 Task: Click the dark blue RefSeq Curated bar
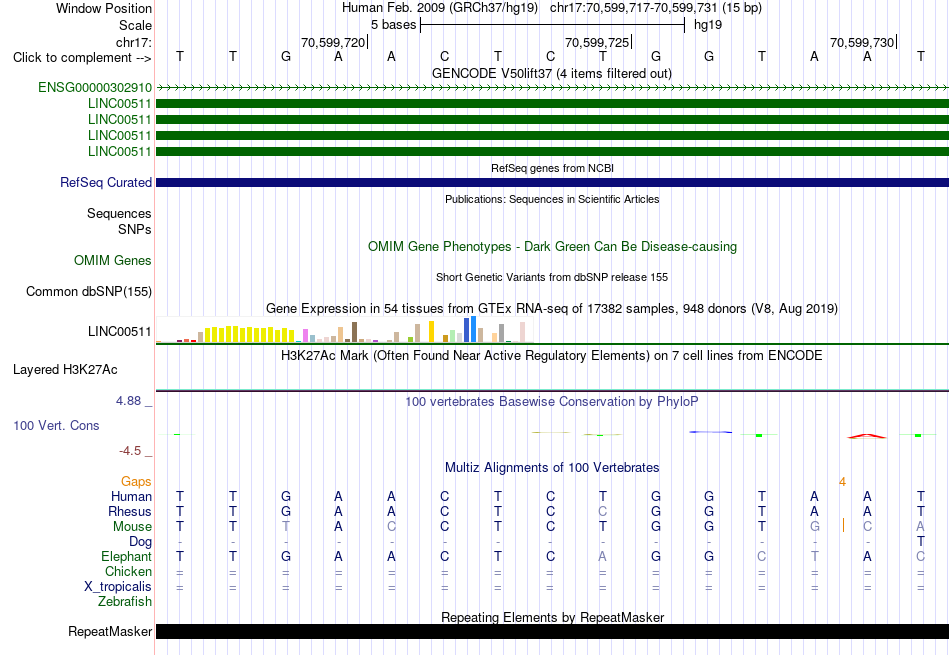(552, 182)
